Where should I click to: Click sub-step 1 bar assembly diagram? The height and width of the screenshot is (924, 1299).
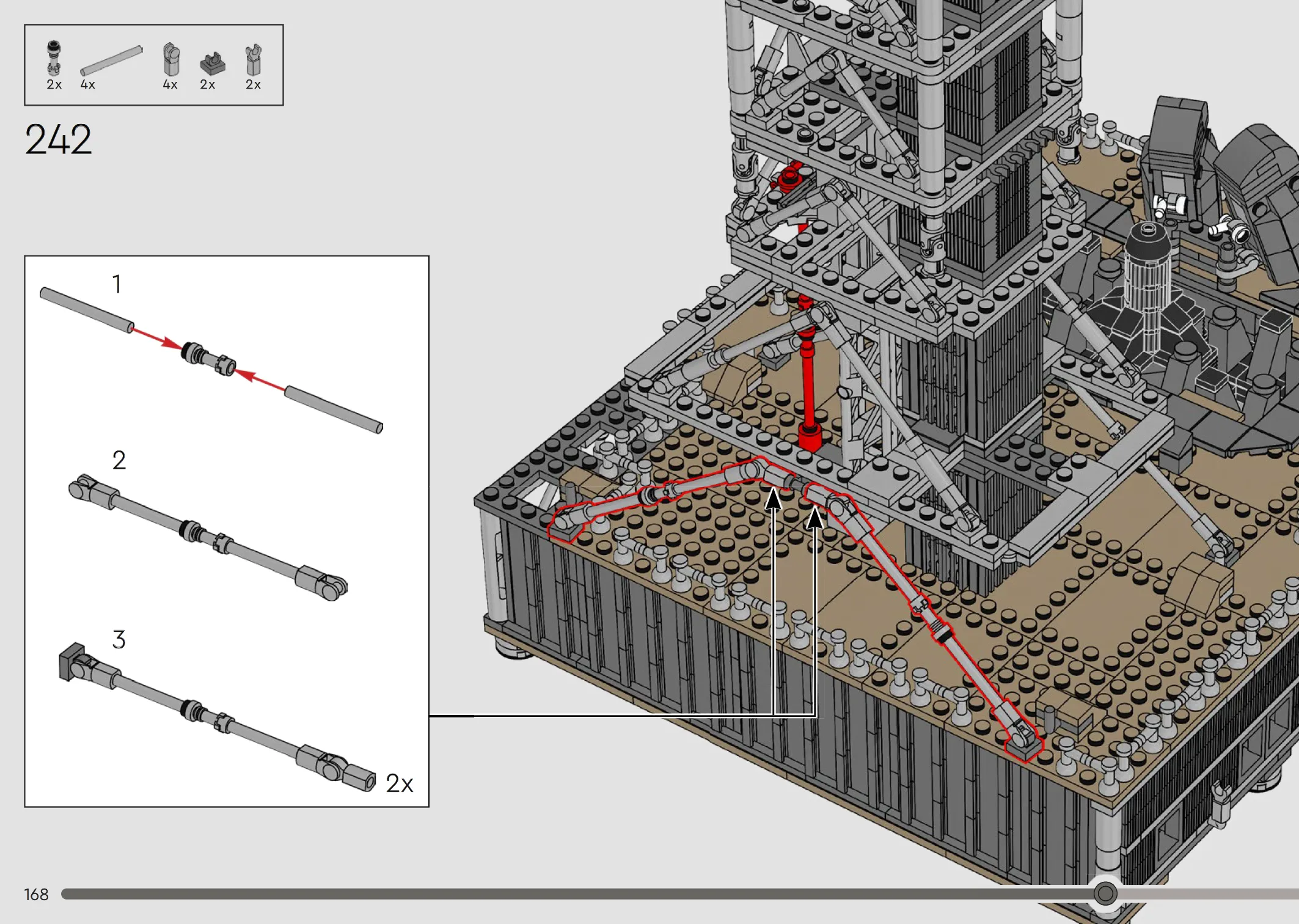[x=211, y=361]
